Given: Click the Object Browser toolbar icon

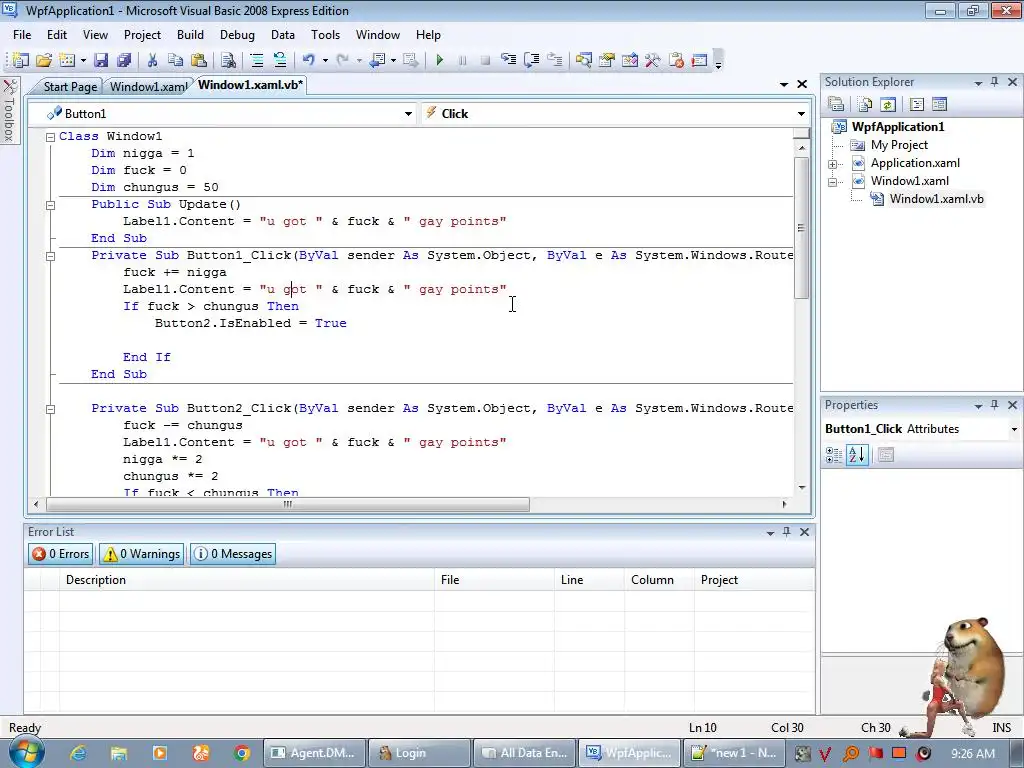Looking at the screenshot, I should tap(630, 61).
